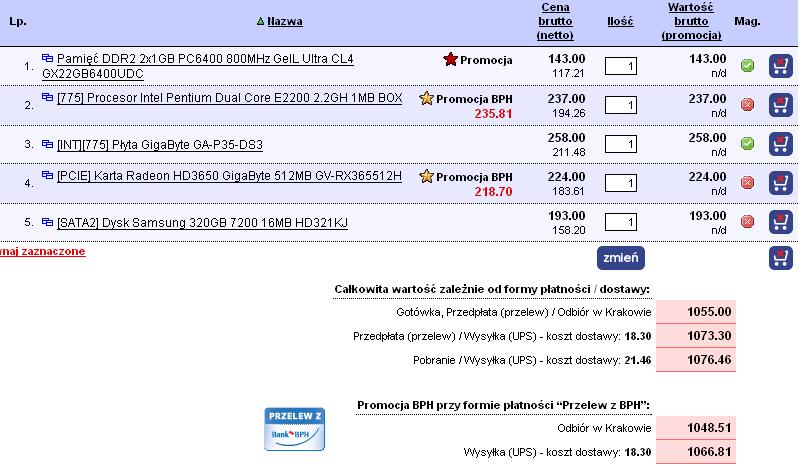Click green availability icon for Płyta GigaByte row
The height and width of the screenshot is (466, 802).
click(747, 143)
